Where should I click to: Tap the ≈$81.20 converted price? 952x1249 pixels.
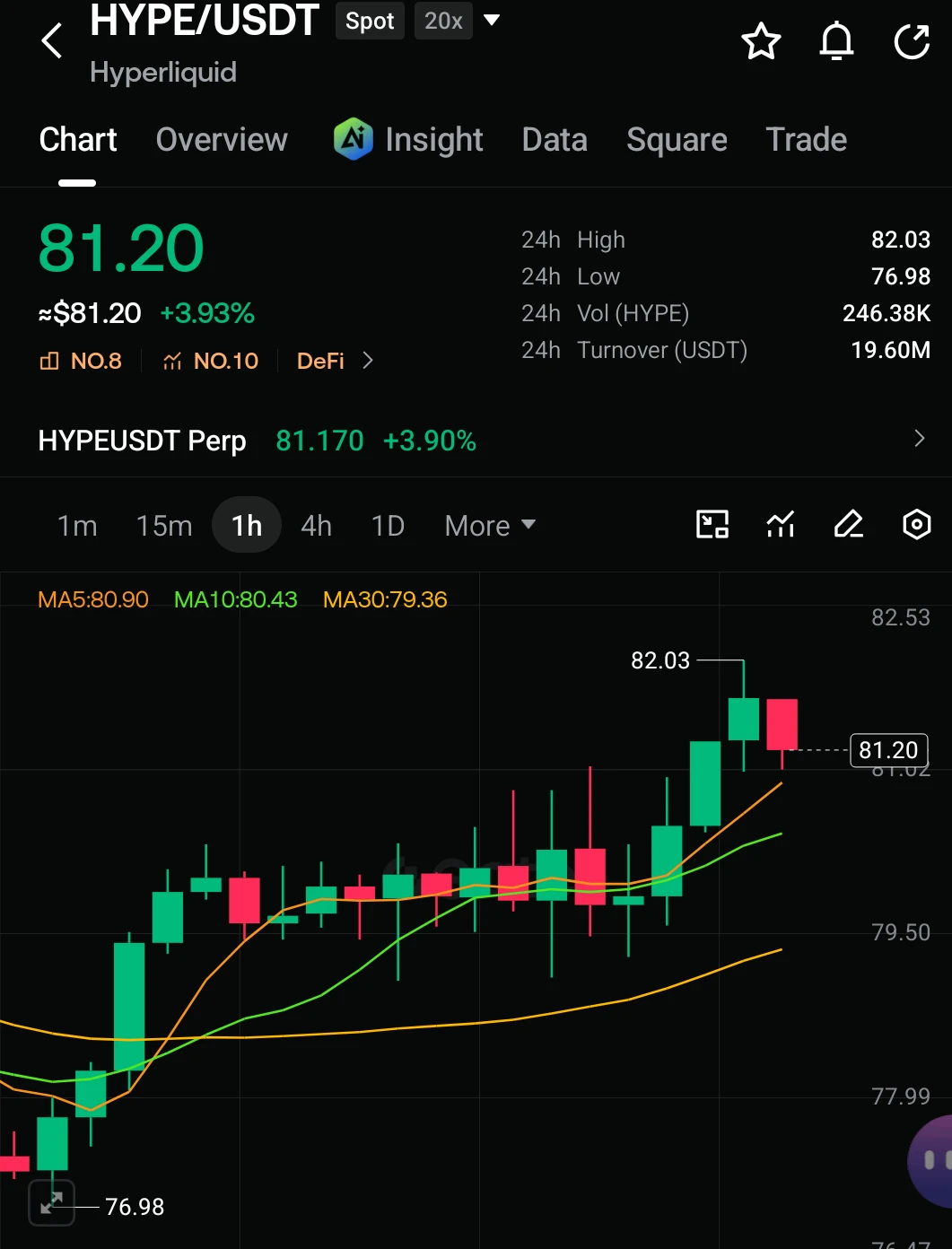(90, 313)
